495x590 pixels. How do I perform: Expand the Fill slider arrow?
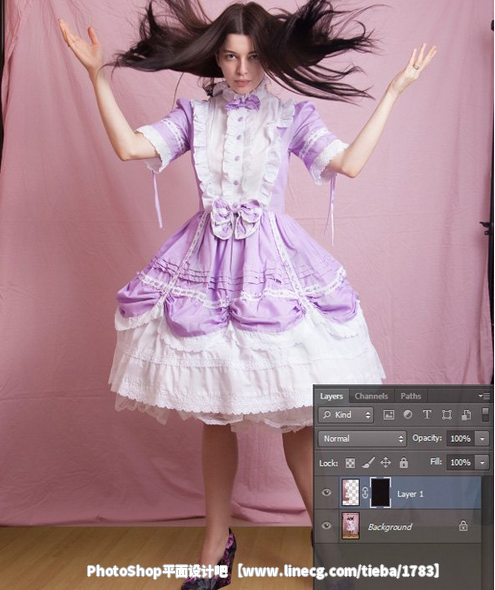[x=482, y=462]
